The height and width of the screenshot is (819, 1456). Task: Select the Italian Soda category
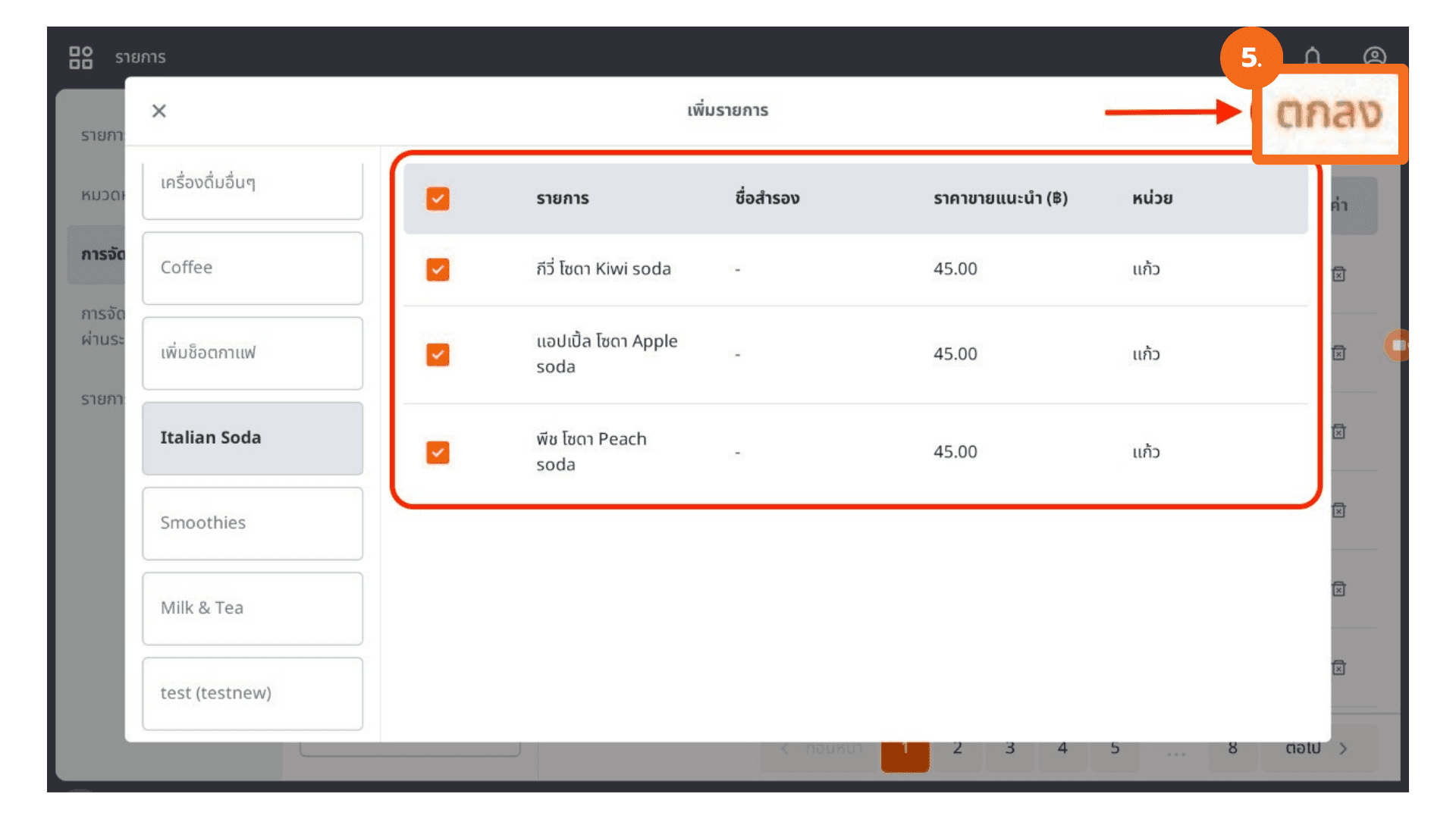(253, 438)
